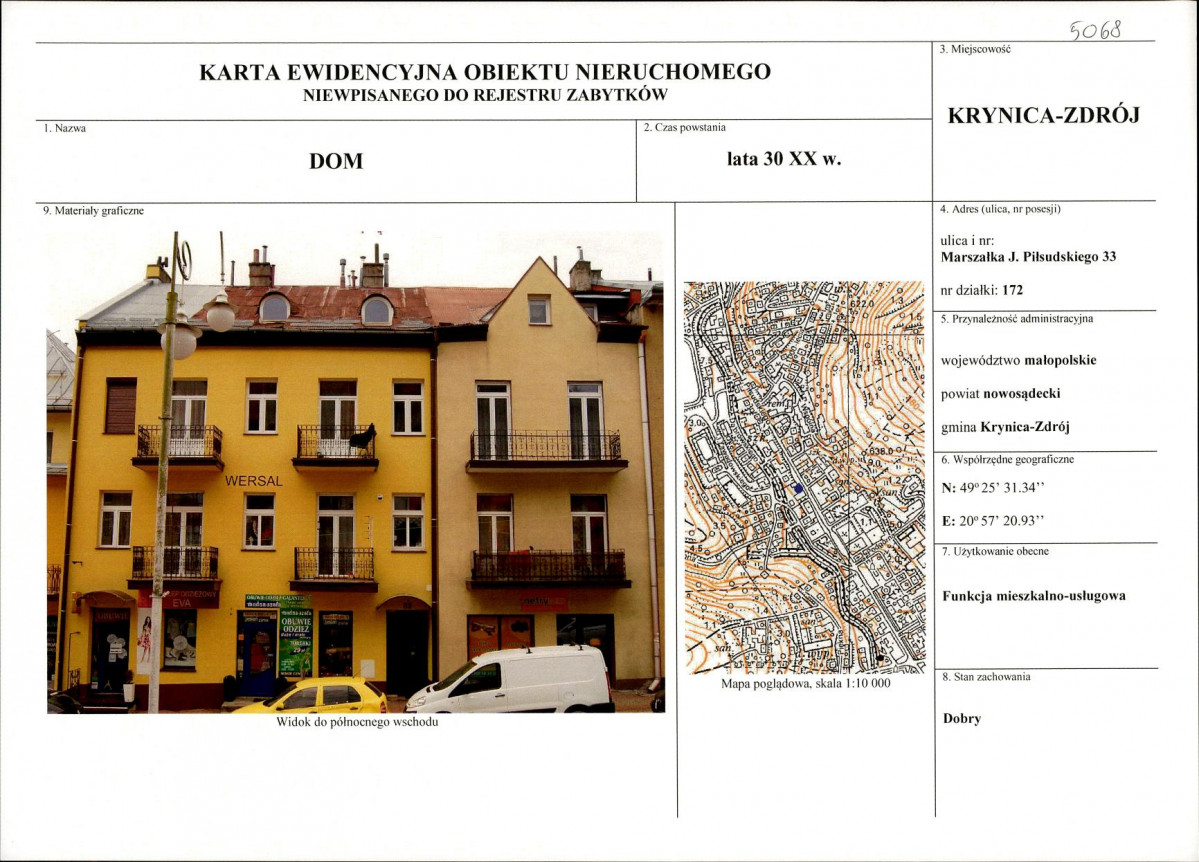Click the plot number 'nr działki: 172'
Image resolution: width=1199 pixels, height=862 pixels.
click(x=982, y=290)
